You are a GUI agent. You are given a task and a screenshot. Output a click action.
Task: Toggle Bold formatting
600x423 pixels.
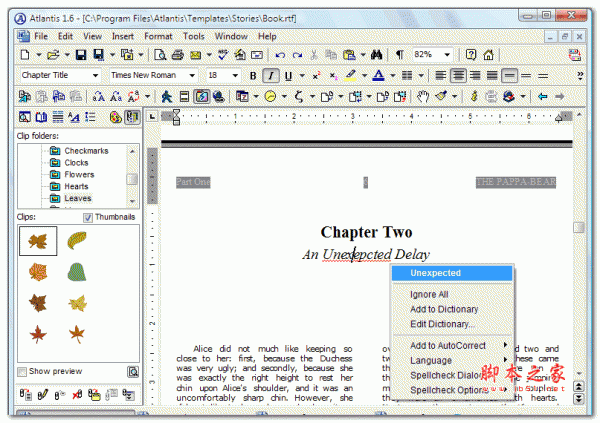point(253,76)
